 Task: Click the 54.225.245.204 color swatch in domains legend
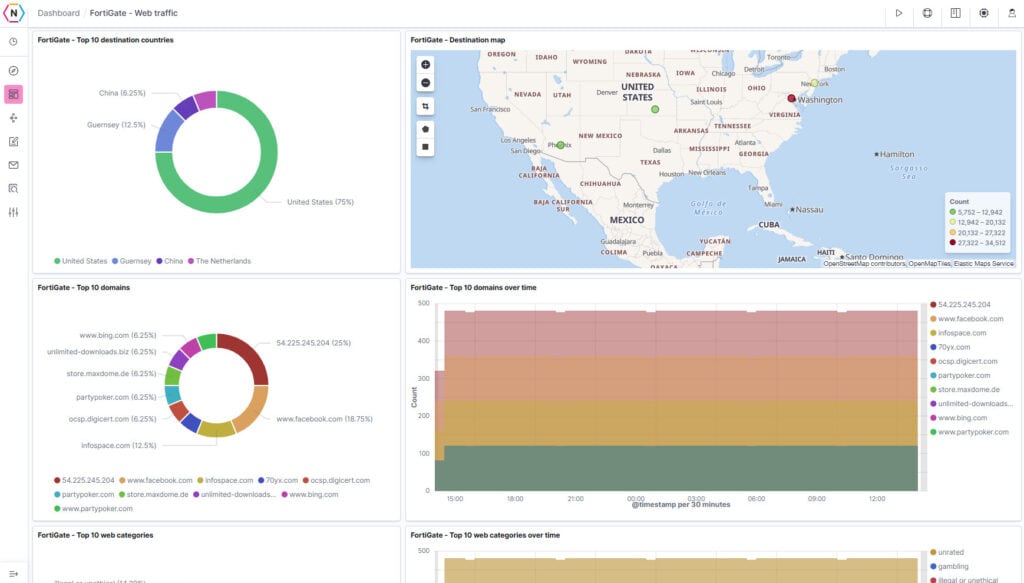56,481
